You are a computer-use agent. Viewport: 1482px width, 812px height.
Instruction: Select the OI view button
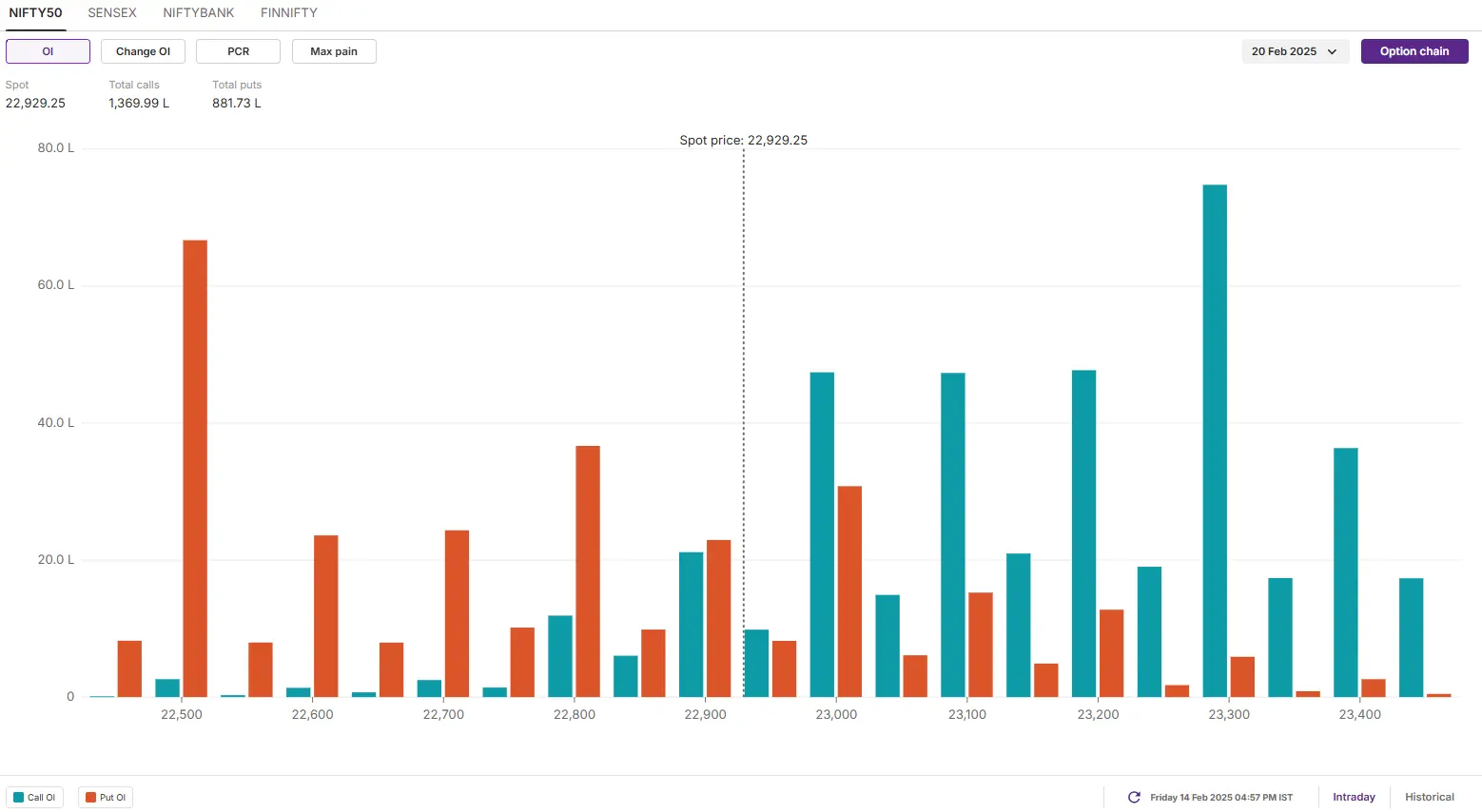(x=48, y=51)
